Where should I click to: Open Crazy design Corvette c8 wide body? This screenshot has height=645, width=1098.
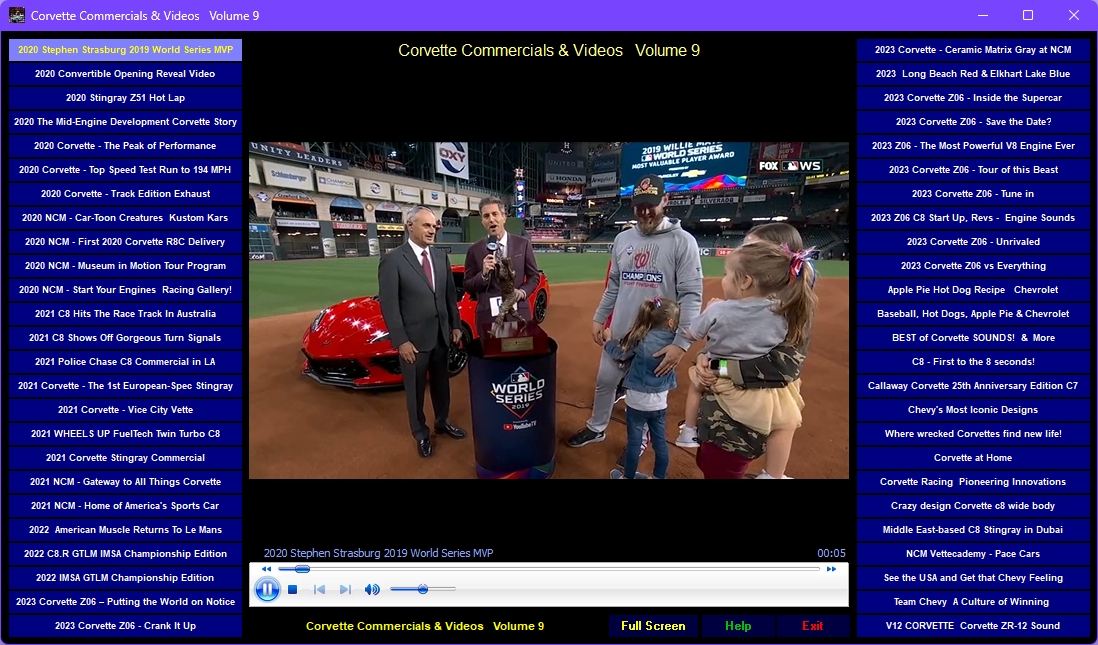(x=973, y=506)
